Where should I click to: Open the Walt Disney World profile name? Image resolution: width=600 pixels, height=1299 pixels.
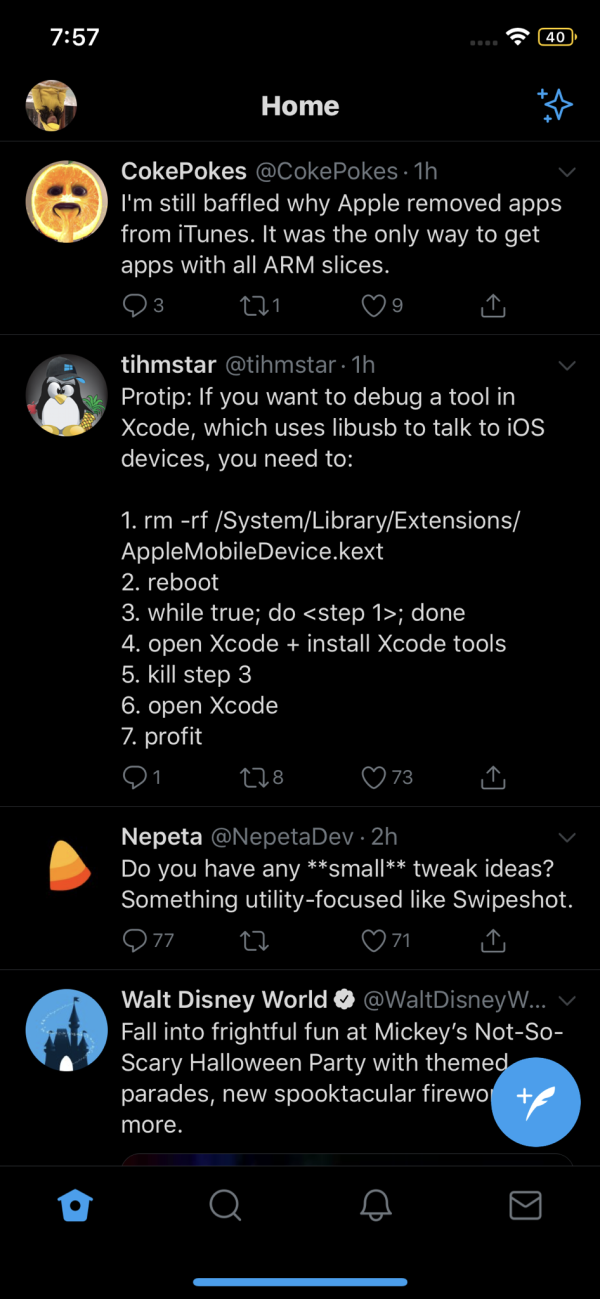tap(224, 999)
